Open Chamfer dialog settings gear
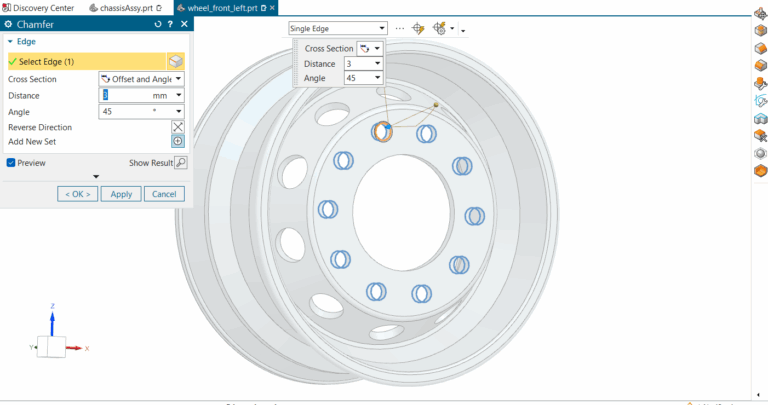This screenshot has height=405, width=768. [x=8, y=24]
